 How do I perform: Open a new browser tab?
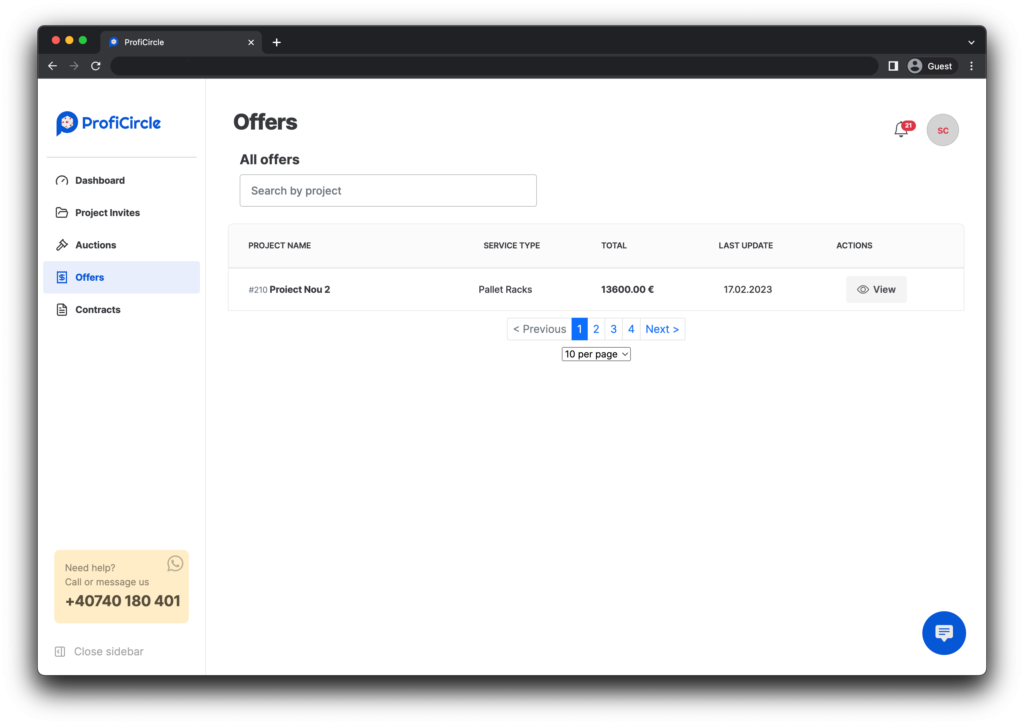click(x=276, y=42)
